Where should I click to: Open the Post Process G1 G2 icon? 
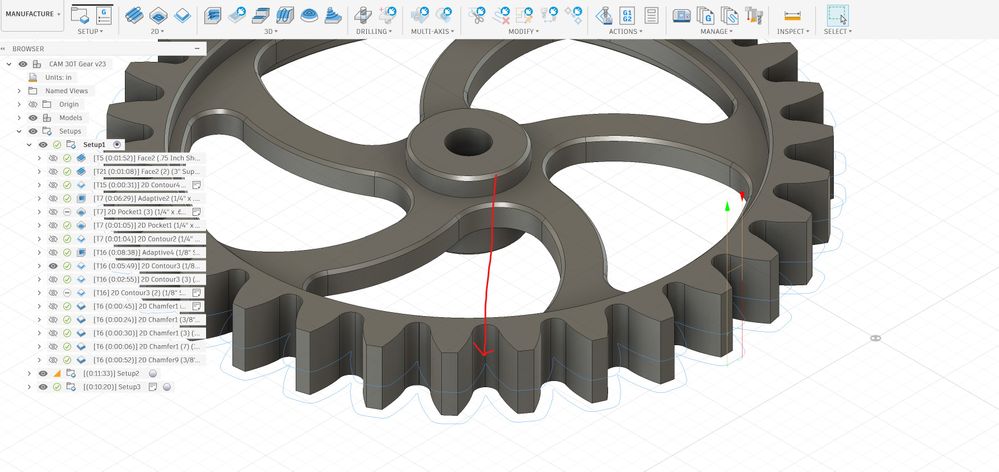point(627,15)
